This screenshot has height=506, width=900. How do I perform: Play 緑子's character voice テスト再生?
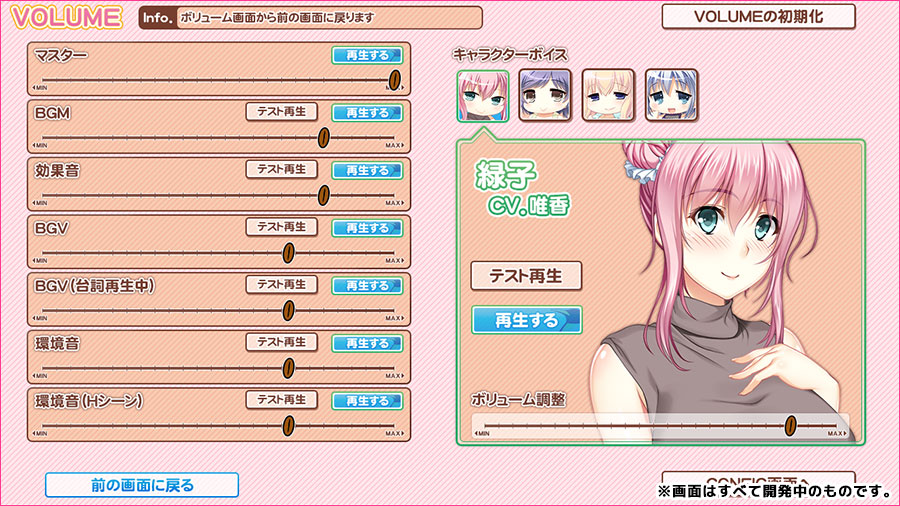pos(526,276)
